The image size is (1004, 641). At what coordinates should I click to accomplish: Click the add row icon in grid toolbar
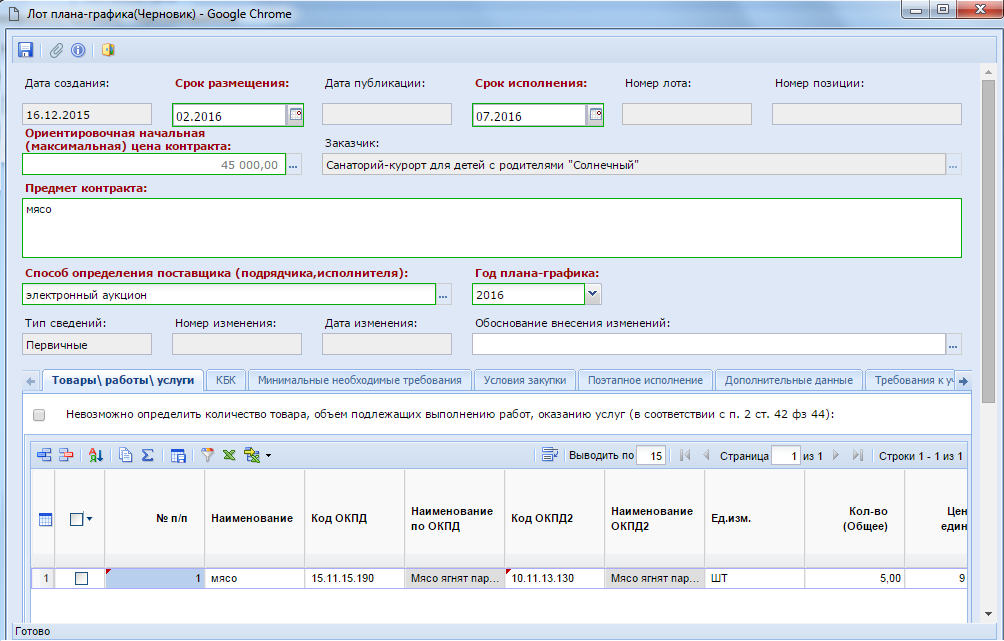tap(44, 455)
